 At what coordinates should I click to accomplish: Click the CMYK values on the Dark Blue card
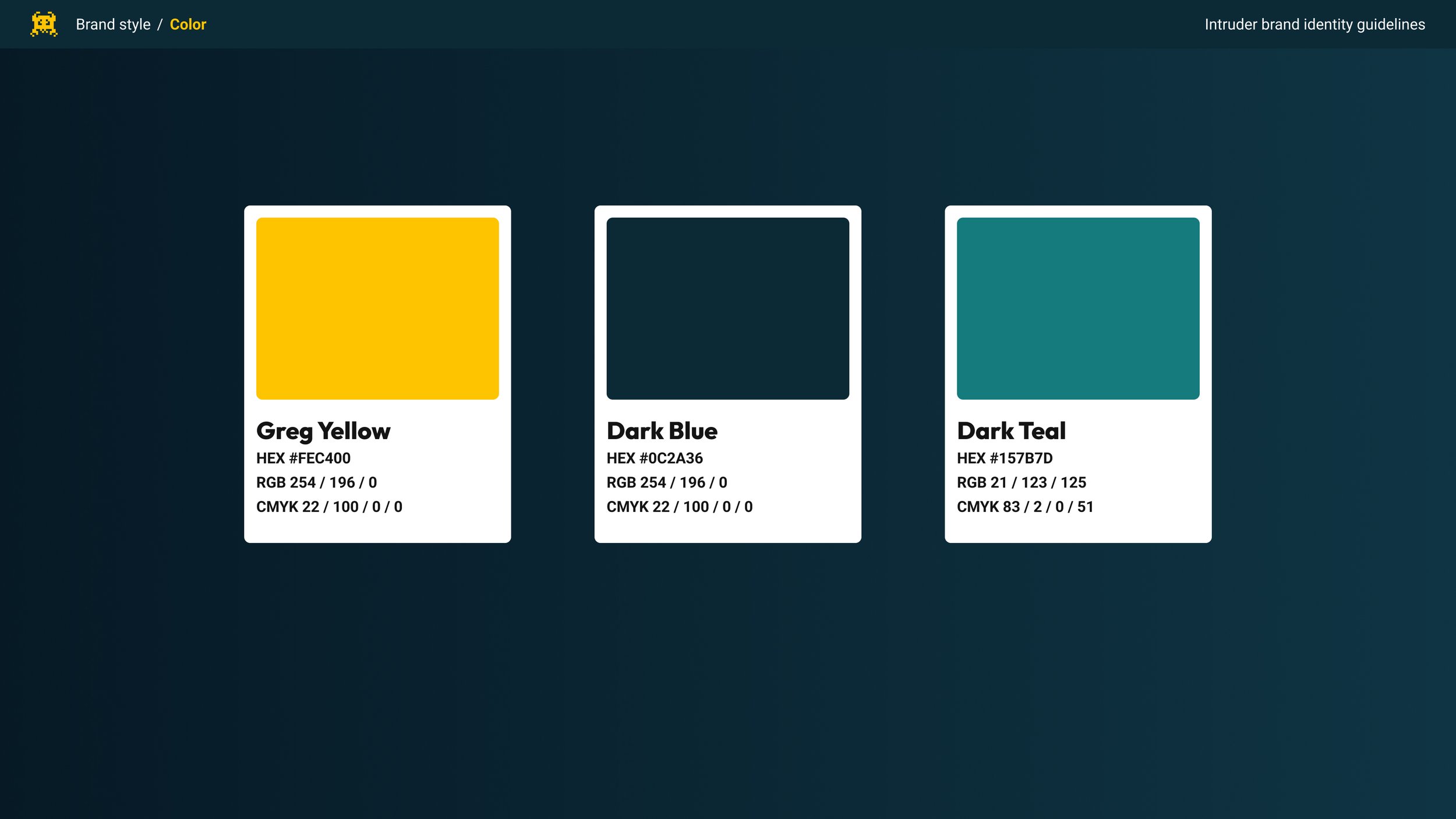[679, 507]
